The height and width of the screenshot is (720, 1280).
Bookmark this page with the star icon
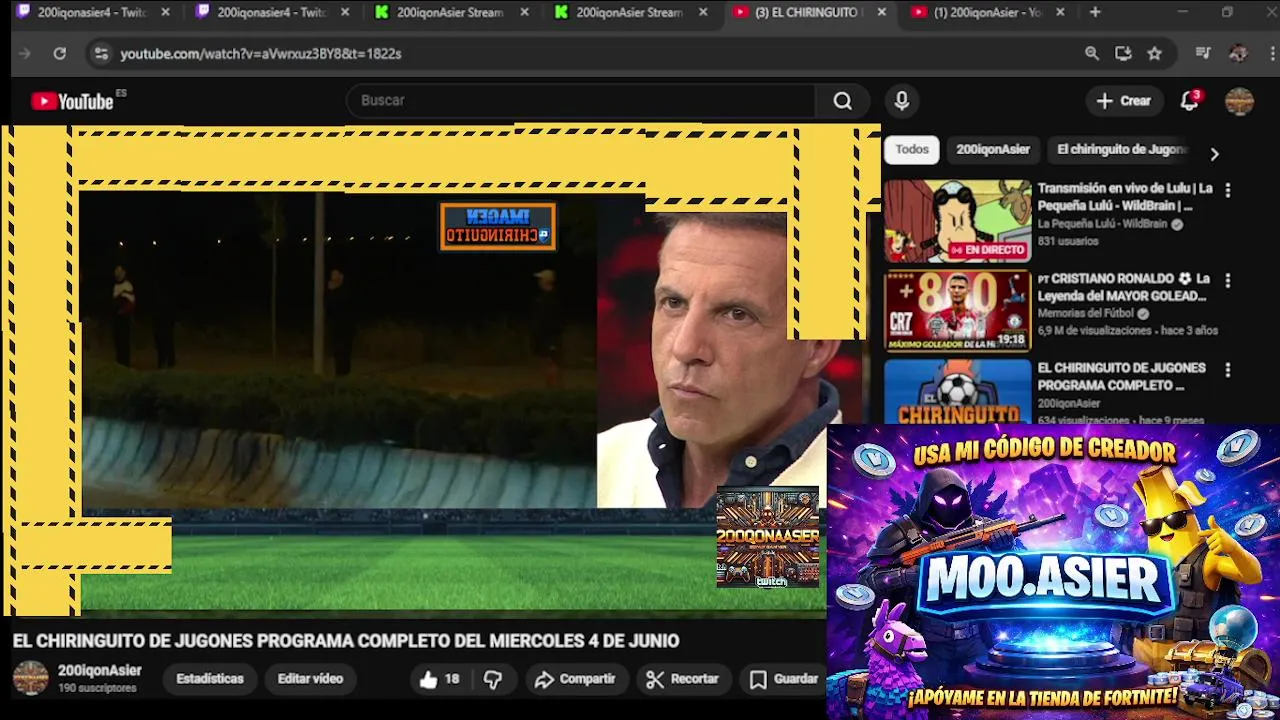click(1155, 54)
